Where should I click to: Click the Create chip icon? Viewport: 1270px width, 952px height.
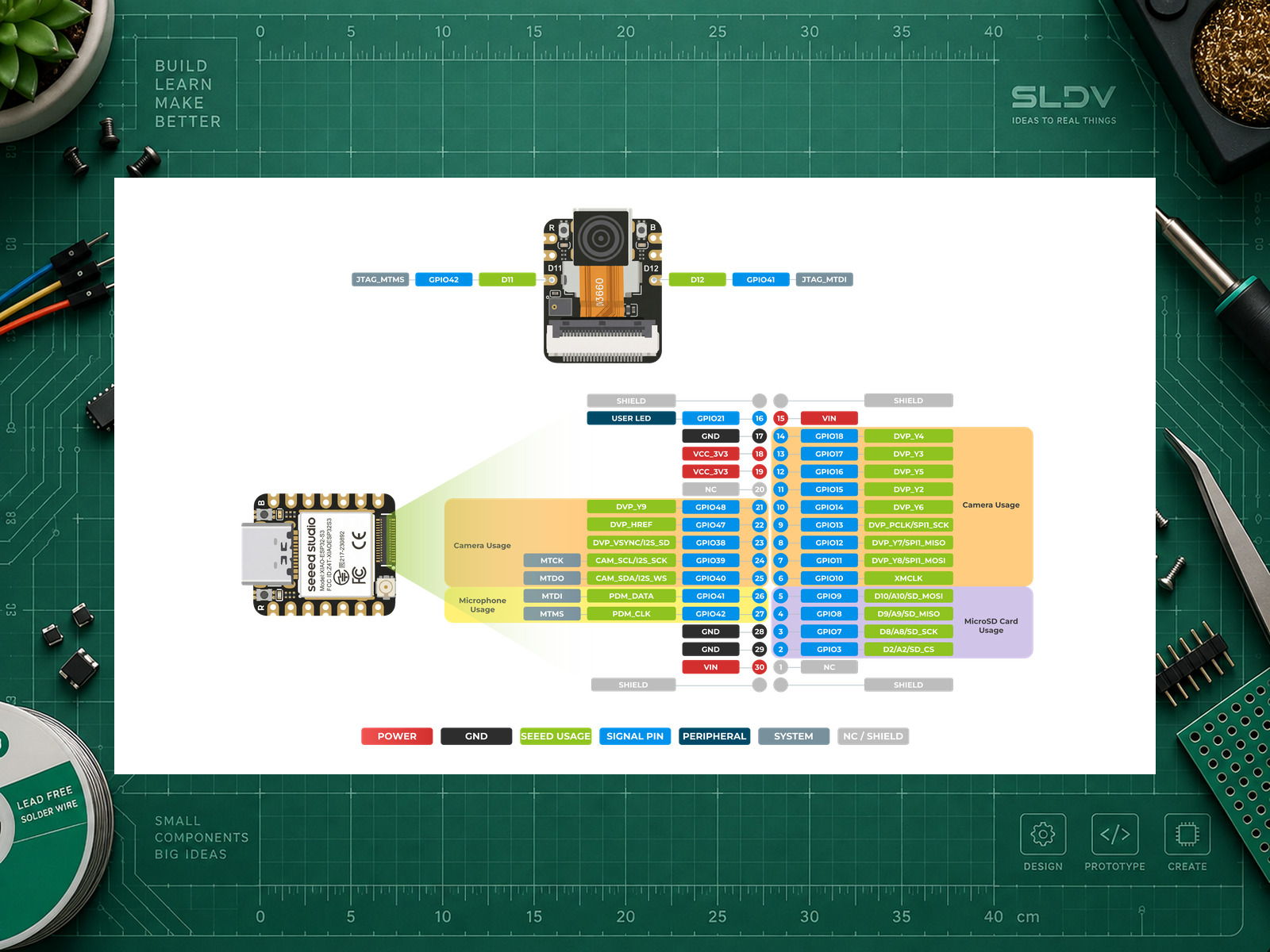[x=1187, y=834]
